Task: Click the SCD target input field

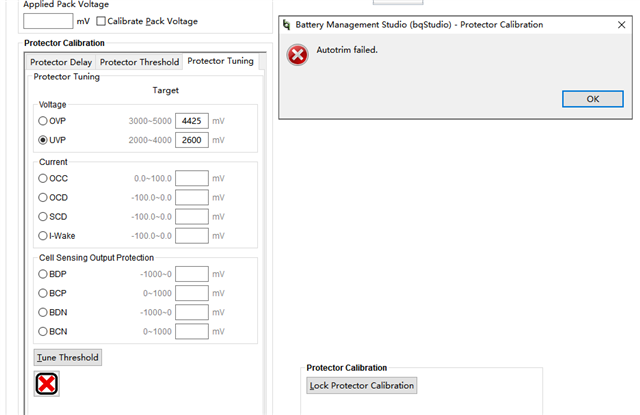Action: click(x=192, y=217)
